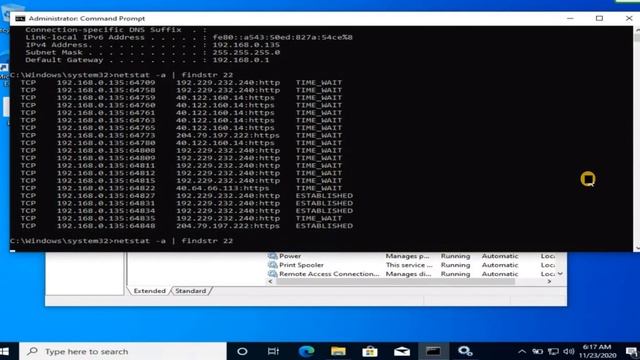Open Task View from the taskbar
Screen dimensions: 640x360
[273, 351]
